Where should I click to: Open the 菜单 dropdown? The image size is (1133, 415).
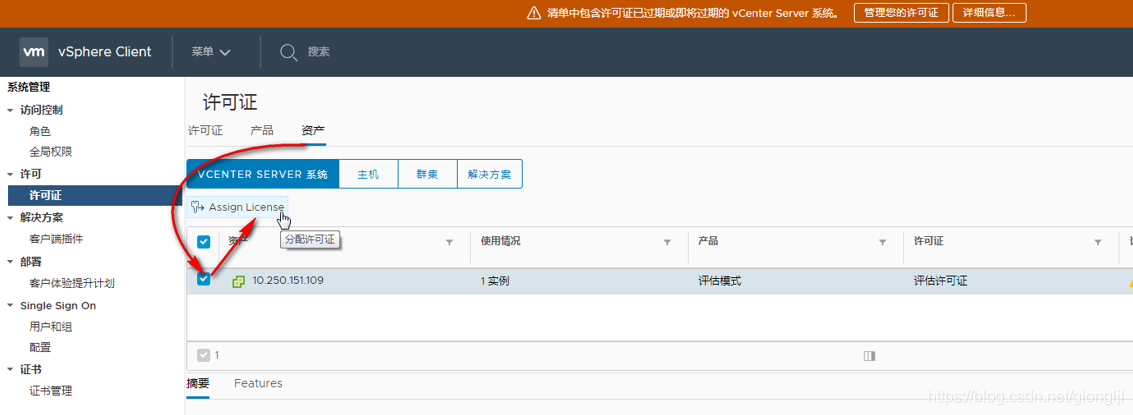[x=211, y=52]
